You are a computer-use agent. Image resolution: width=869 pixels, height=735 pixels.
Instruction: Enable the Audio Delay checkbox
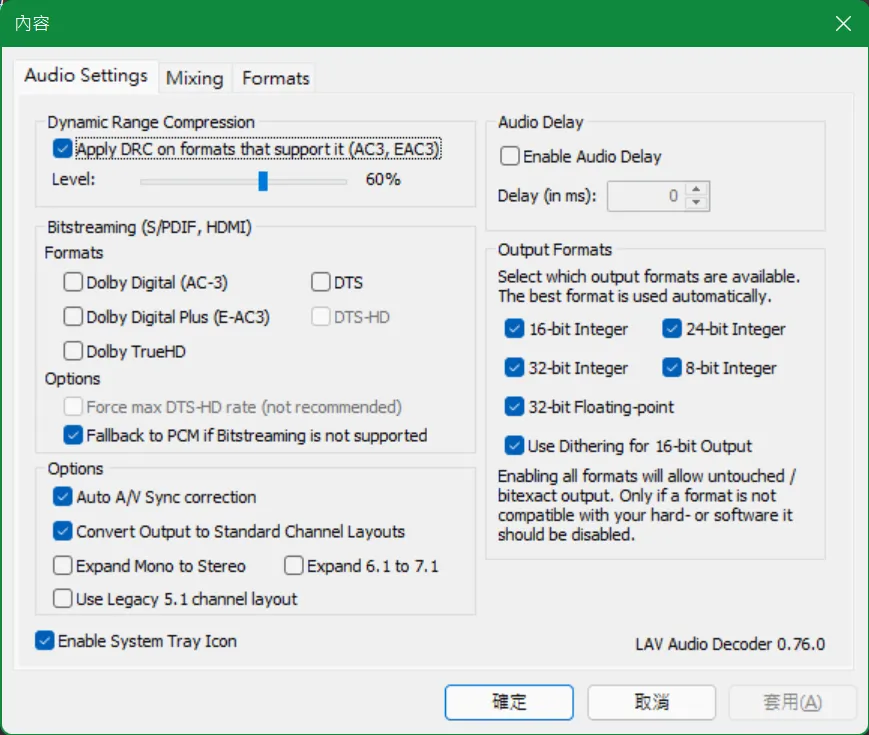coord(510,156)
